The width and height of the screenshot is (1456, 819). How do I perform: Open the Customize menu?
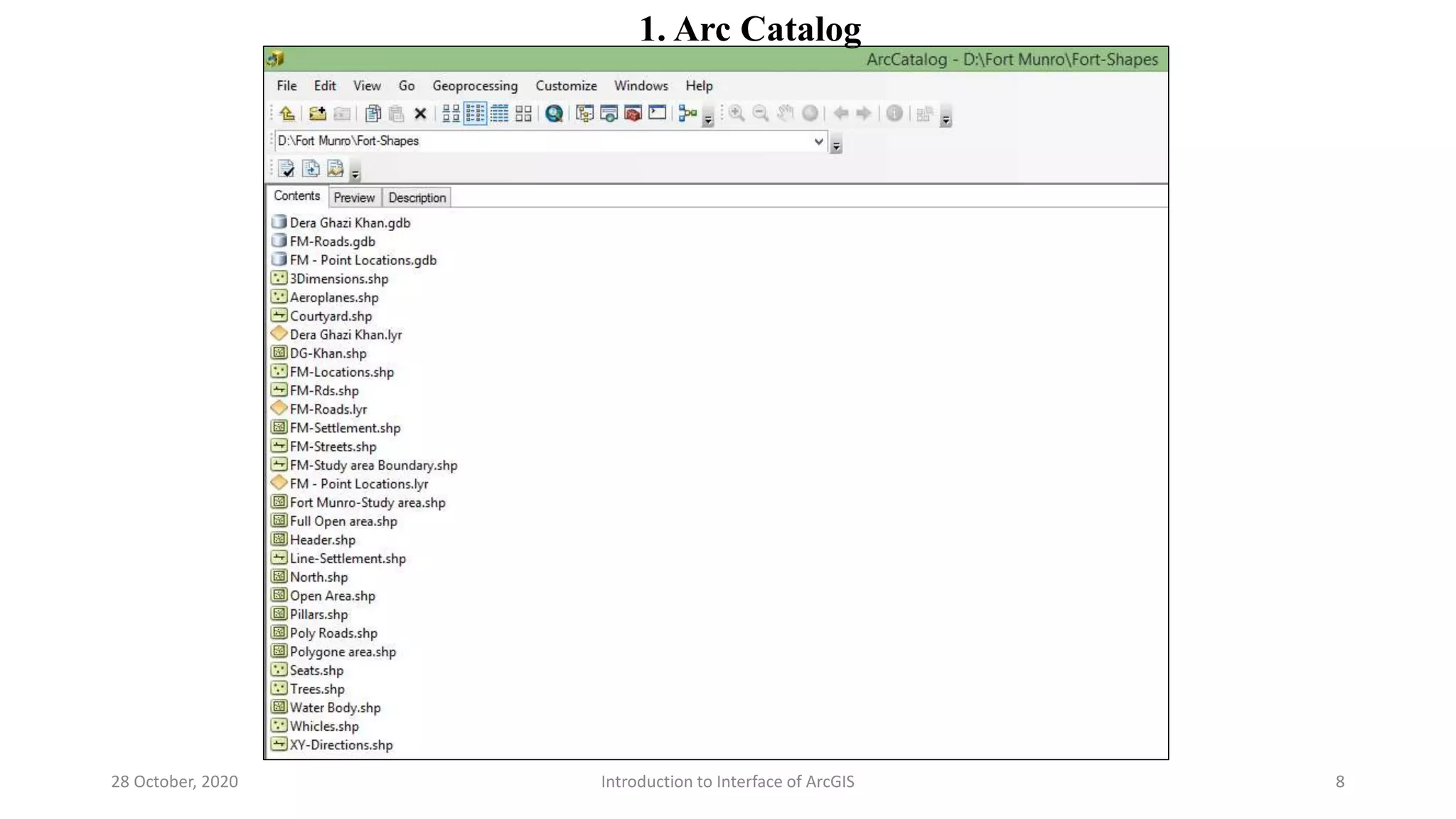coord(566,85)
